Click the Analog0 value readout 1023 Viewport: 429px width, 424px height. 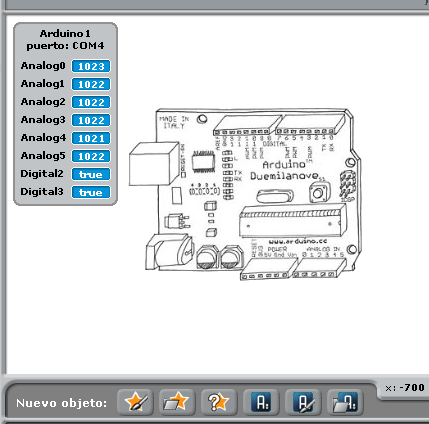tap(91, 66)
